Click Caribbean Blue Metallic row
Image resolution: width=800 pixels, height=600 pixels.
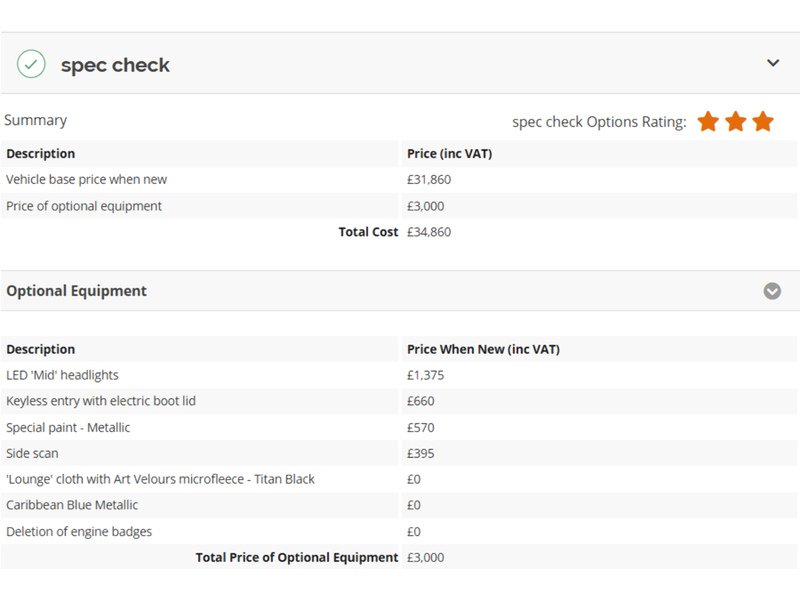399,505
